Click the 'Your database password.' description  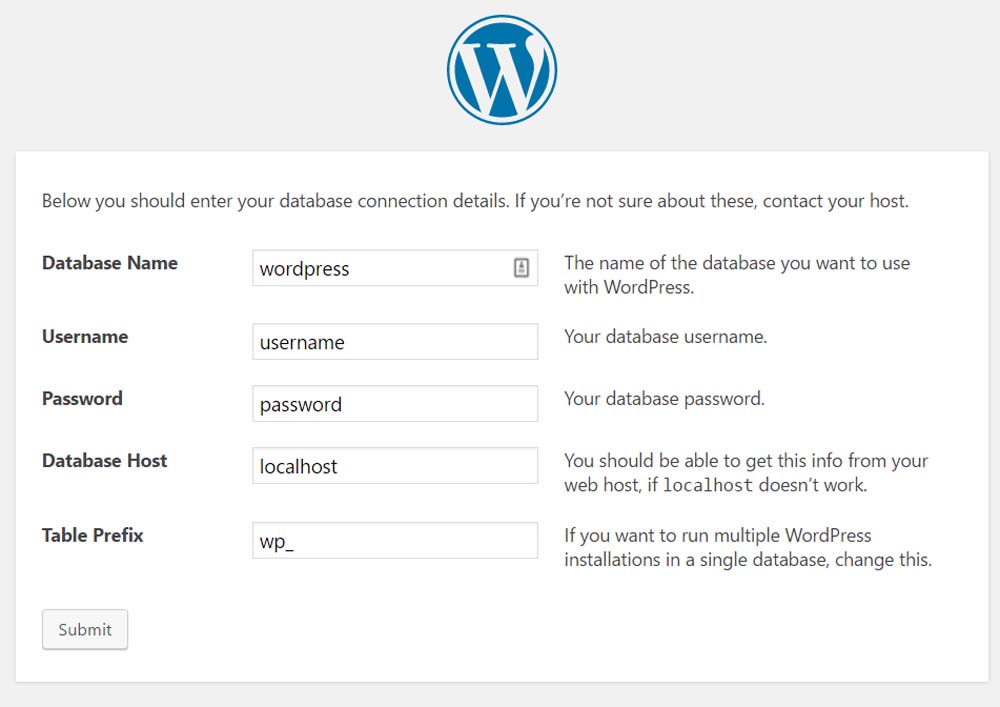click(664, 398)
